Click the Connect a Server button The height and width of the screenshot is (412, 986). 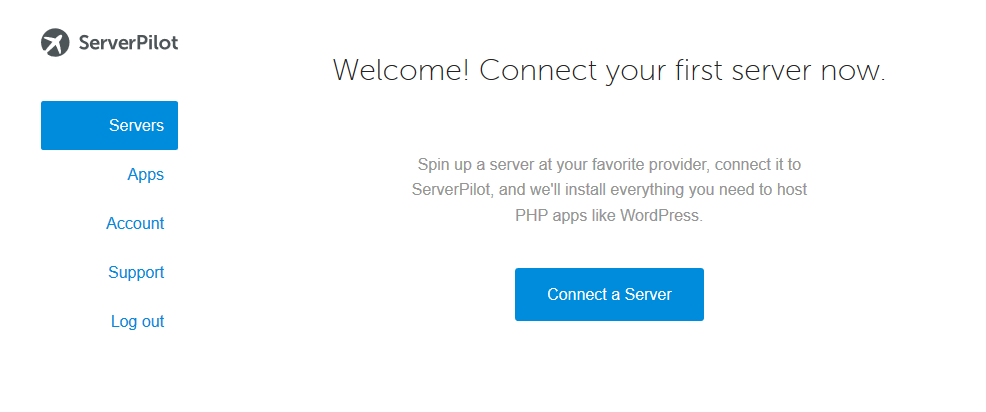click(x=609, y=294)
